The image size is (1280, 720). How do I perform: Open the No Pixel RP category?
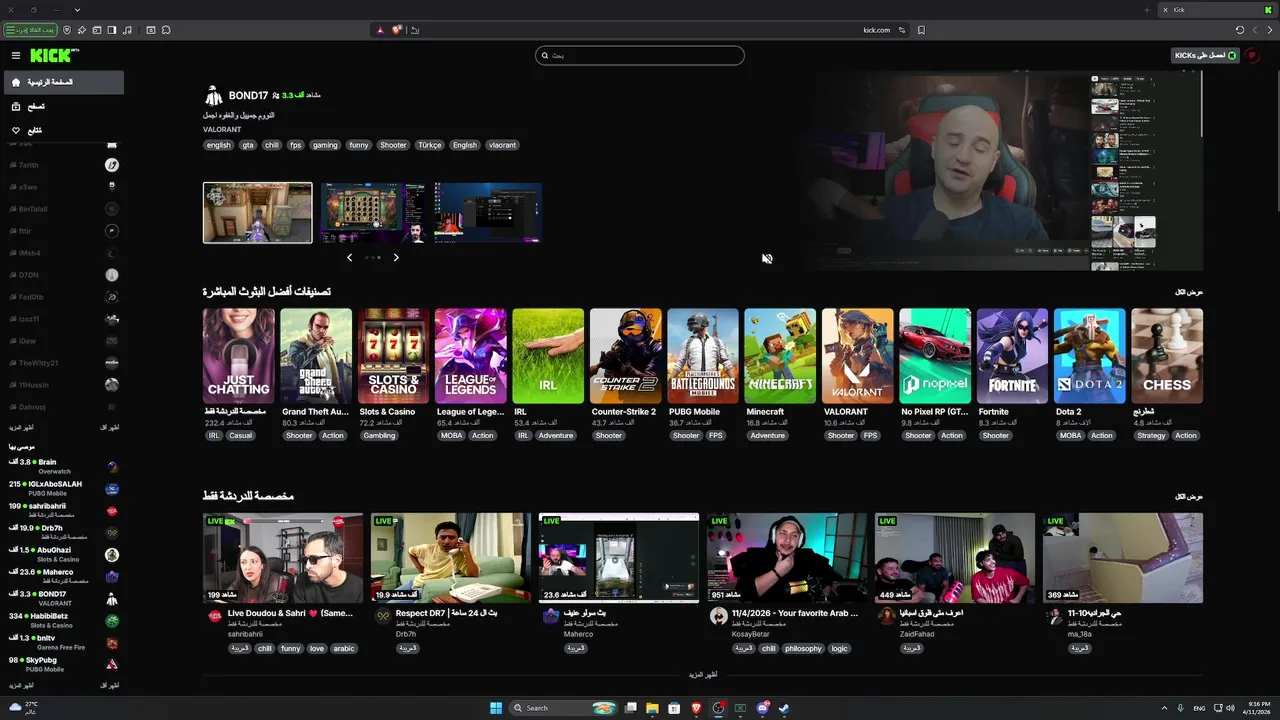click(x=935, y=356)
